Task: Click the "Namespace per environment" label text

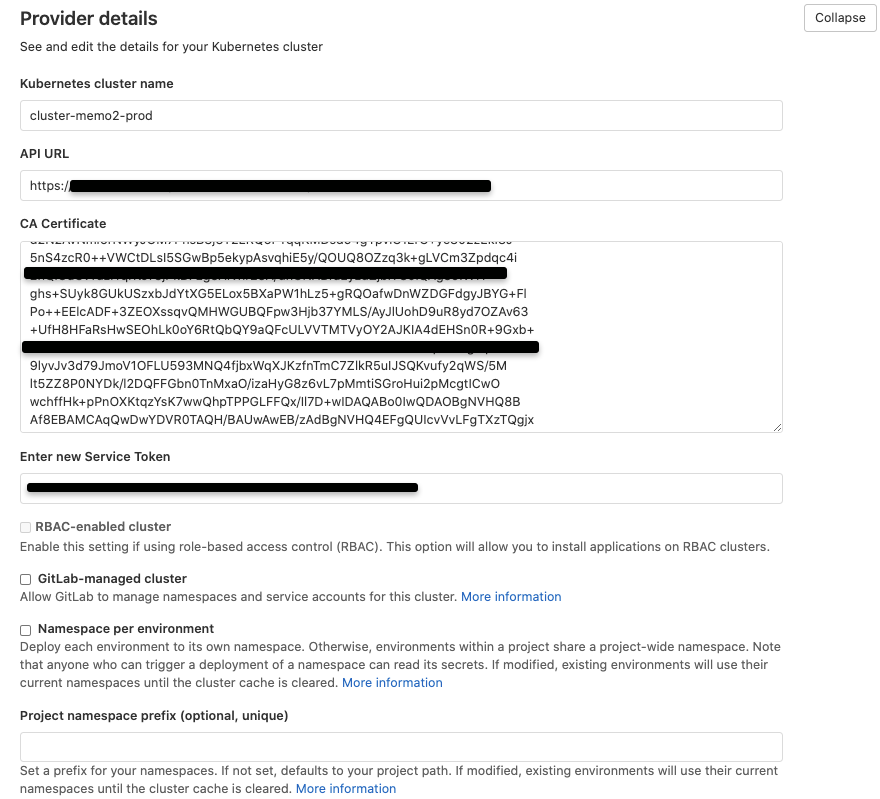Action: (126, 629)
